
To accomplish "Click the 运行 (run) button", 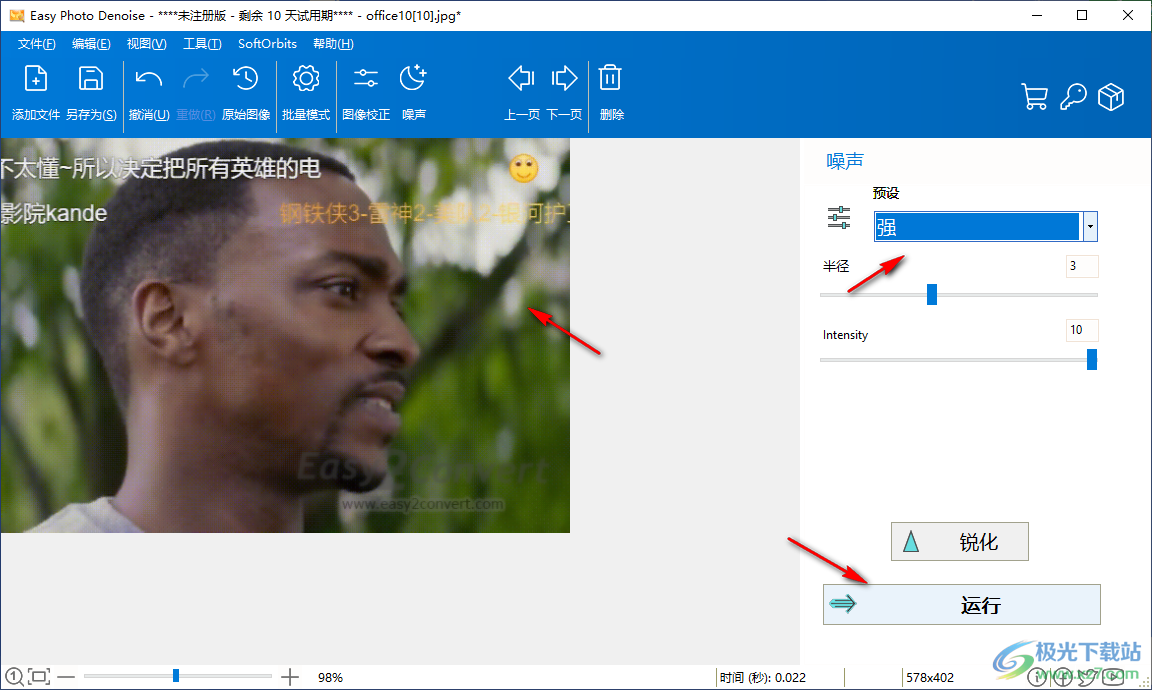I will (x=962, y=605).
